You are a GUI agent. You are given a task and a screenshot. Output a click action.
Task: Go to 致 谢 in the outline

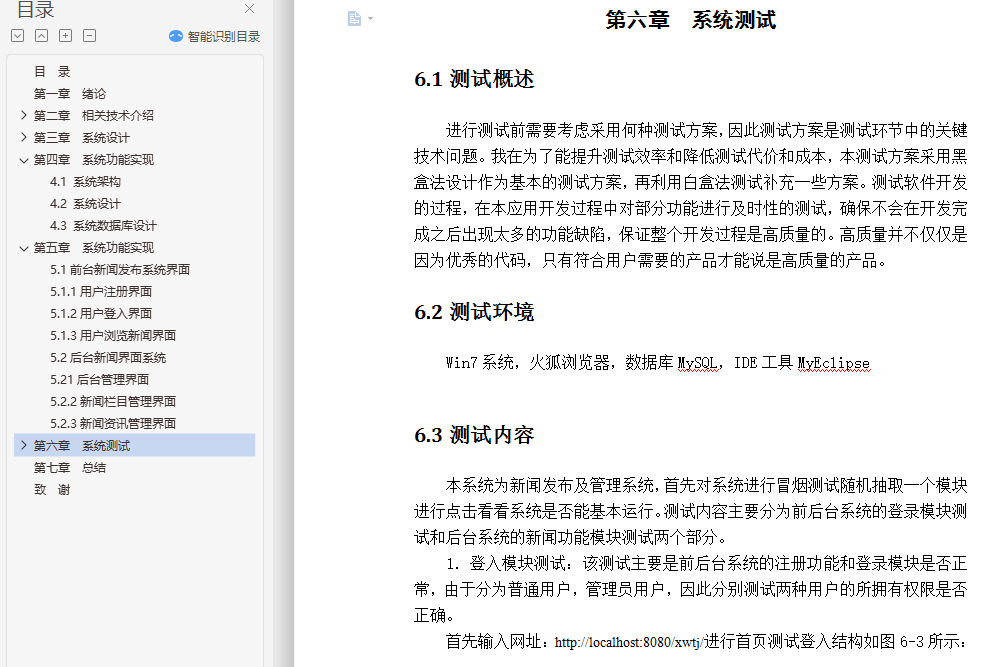pos(52,489)
